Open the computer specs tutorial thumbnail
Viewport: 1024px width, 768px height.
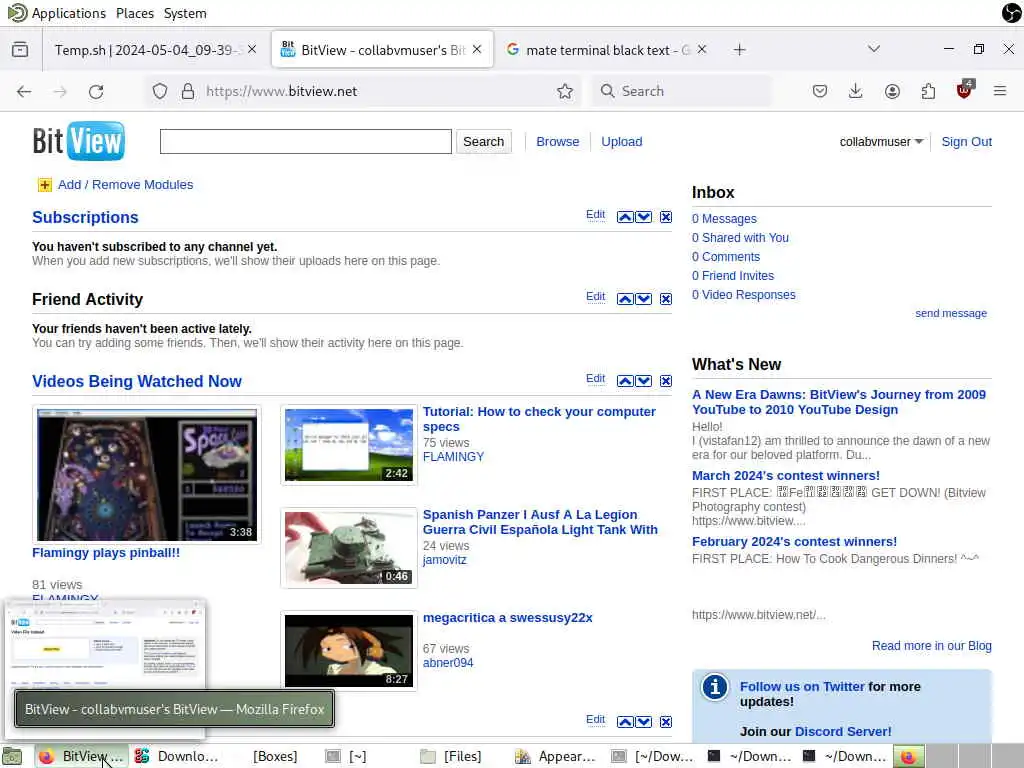tap(349, 445)
